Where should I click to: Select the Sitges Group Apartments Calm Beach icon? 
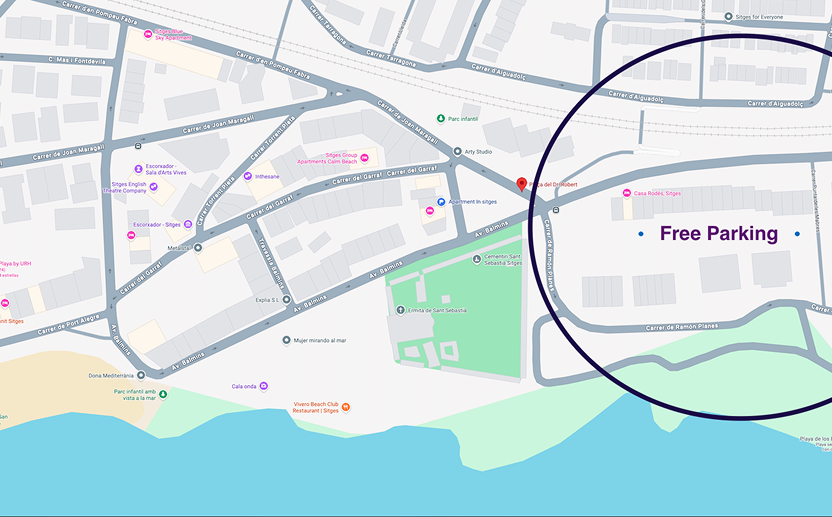click(x=365, y=158)
